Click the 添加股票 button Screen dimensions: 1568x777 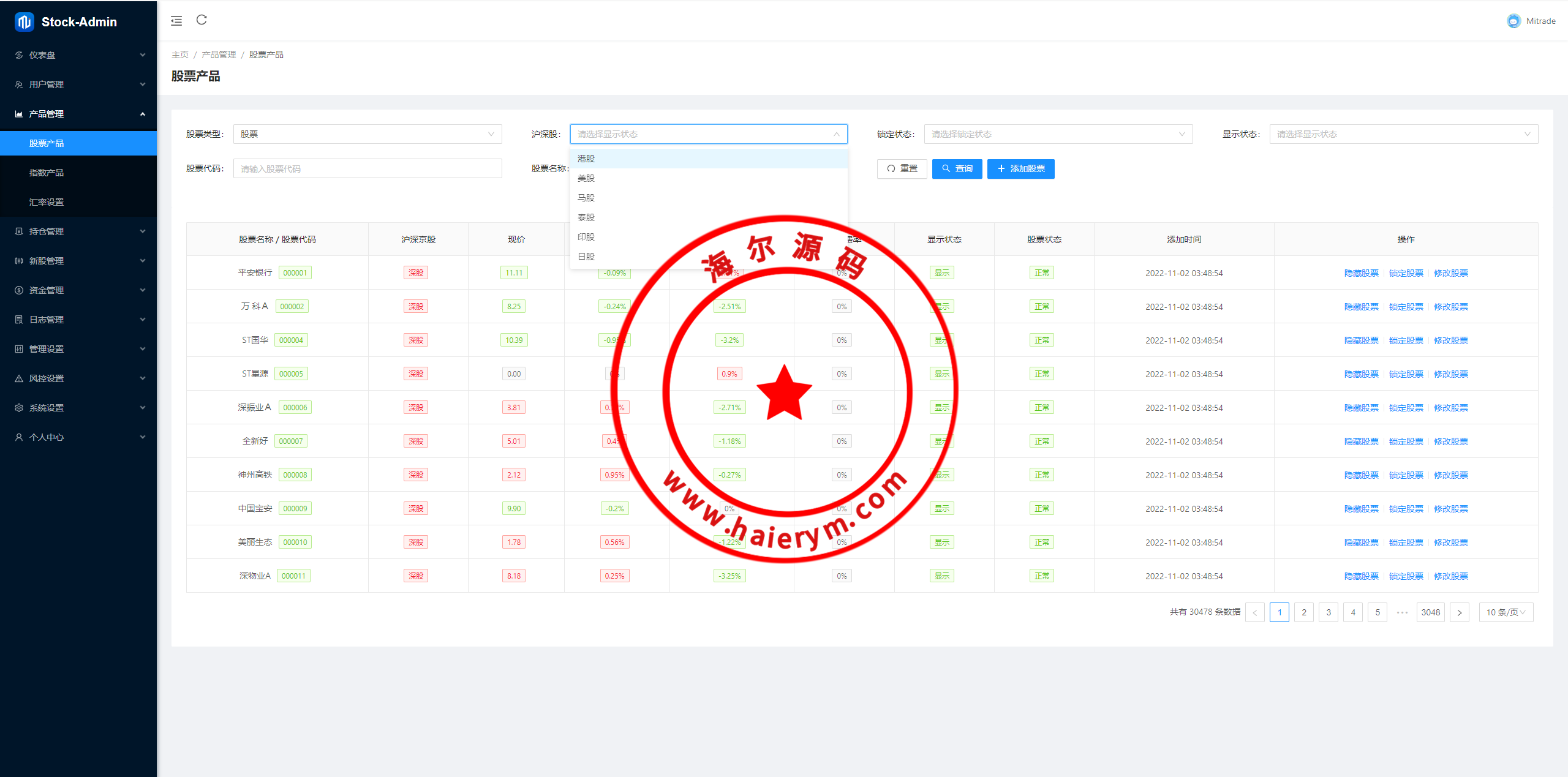1020,169
